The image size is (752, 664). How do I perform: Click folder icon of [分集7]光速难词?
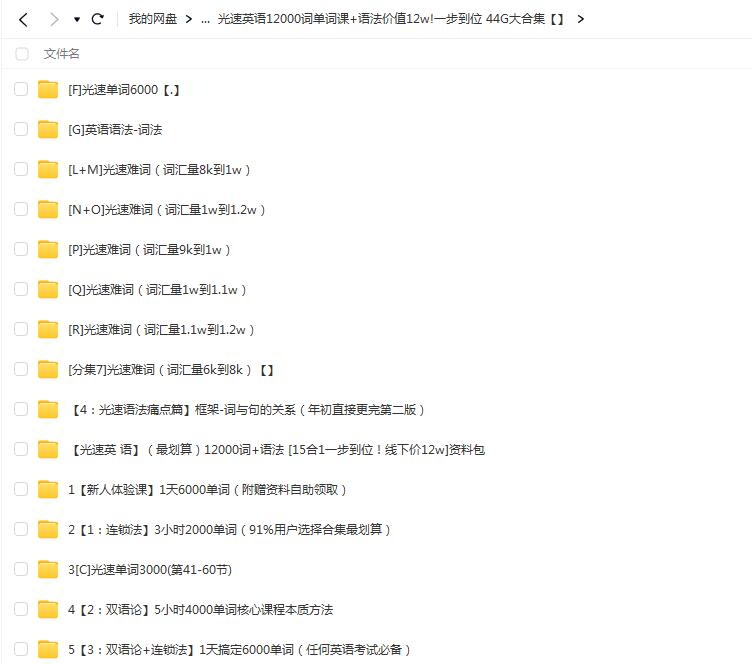tap(48, 369)
